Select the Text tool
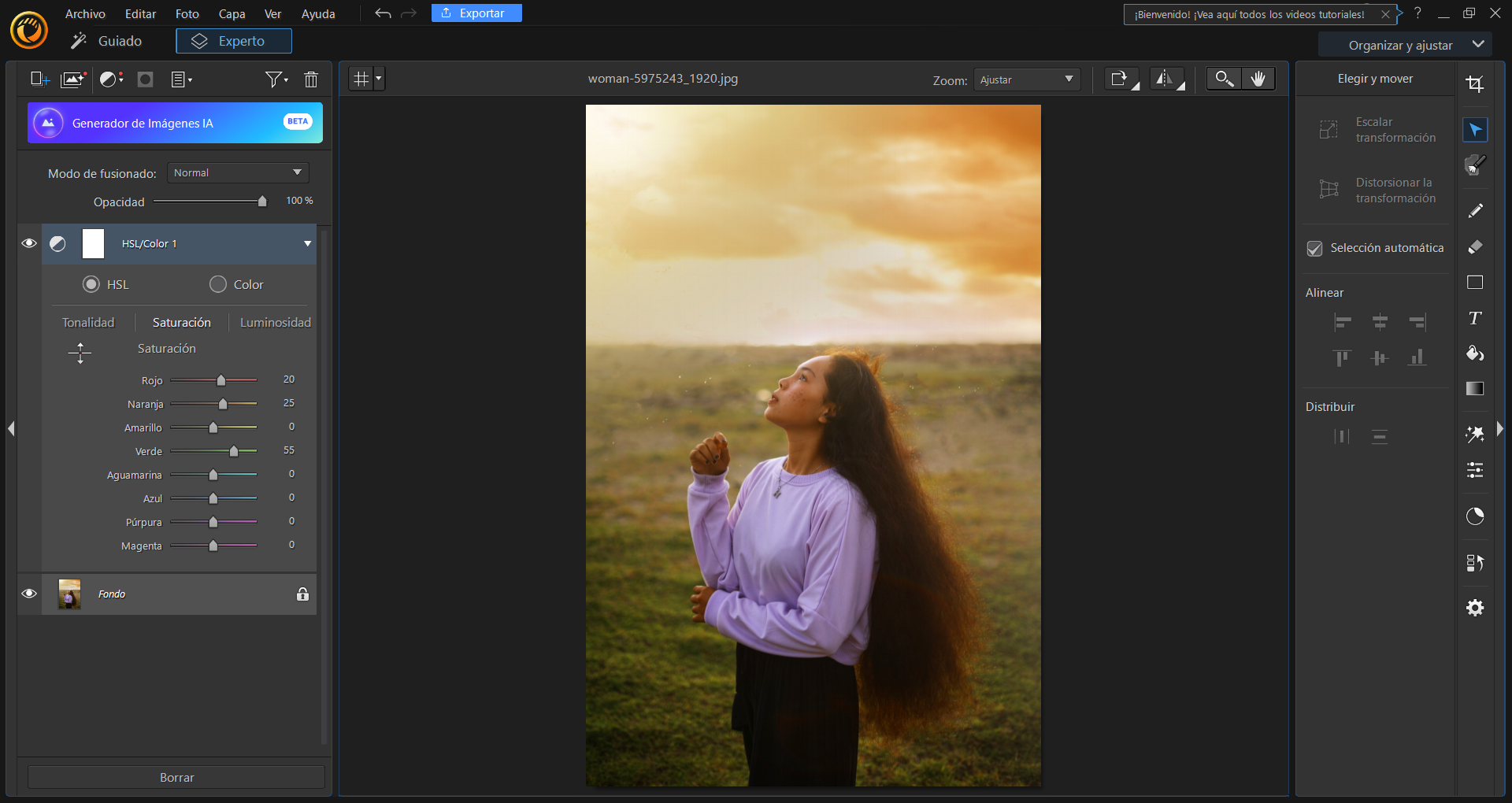 tap(1476, 320)
